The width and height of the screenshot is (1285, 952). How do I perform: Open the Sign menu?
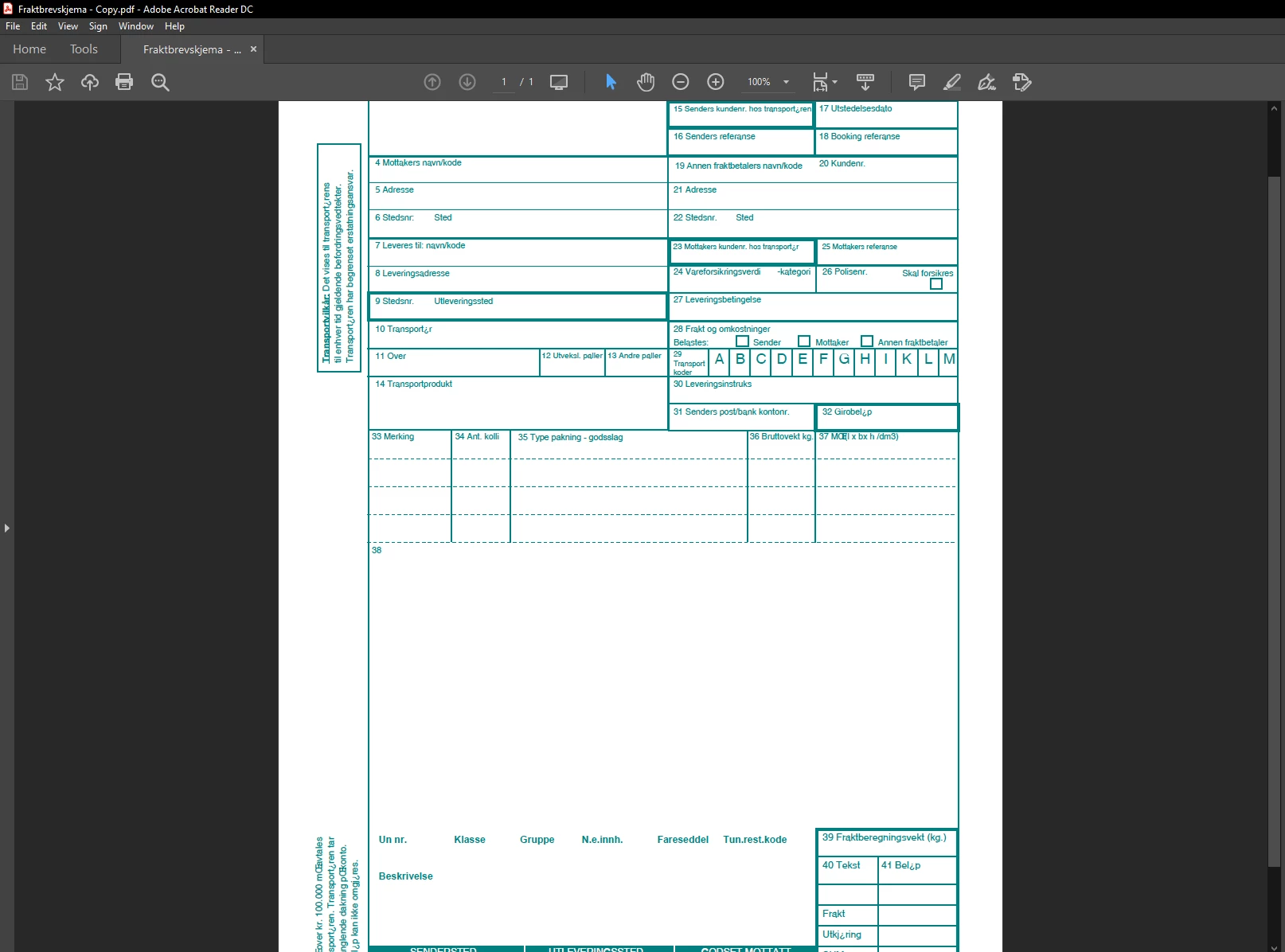pyautogui.click(x=98, y=26)
